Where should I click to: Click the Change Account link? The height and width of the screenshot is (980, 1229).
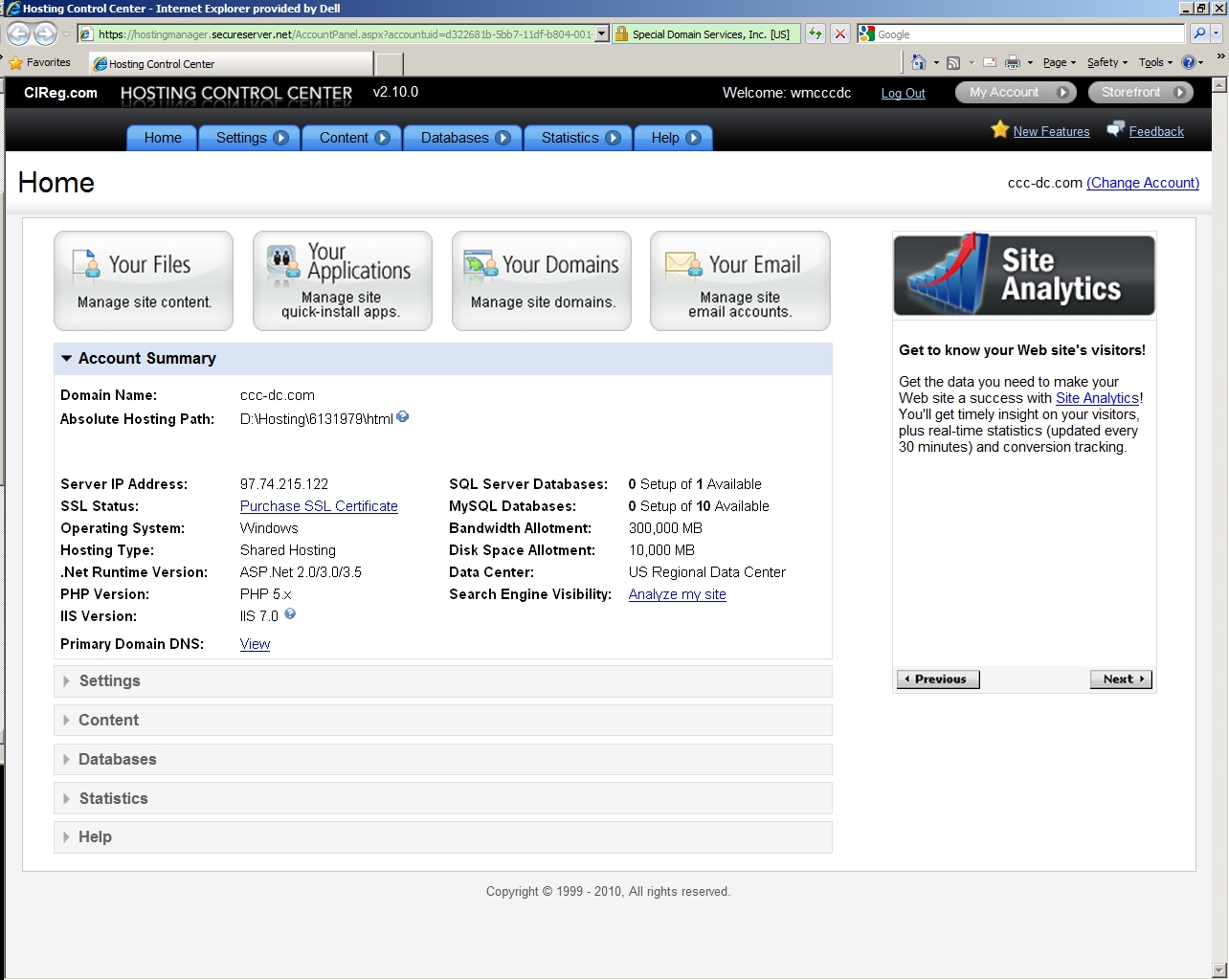(1143, 183)
